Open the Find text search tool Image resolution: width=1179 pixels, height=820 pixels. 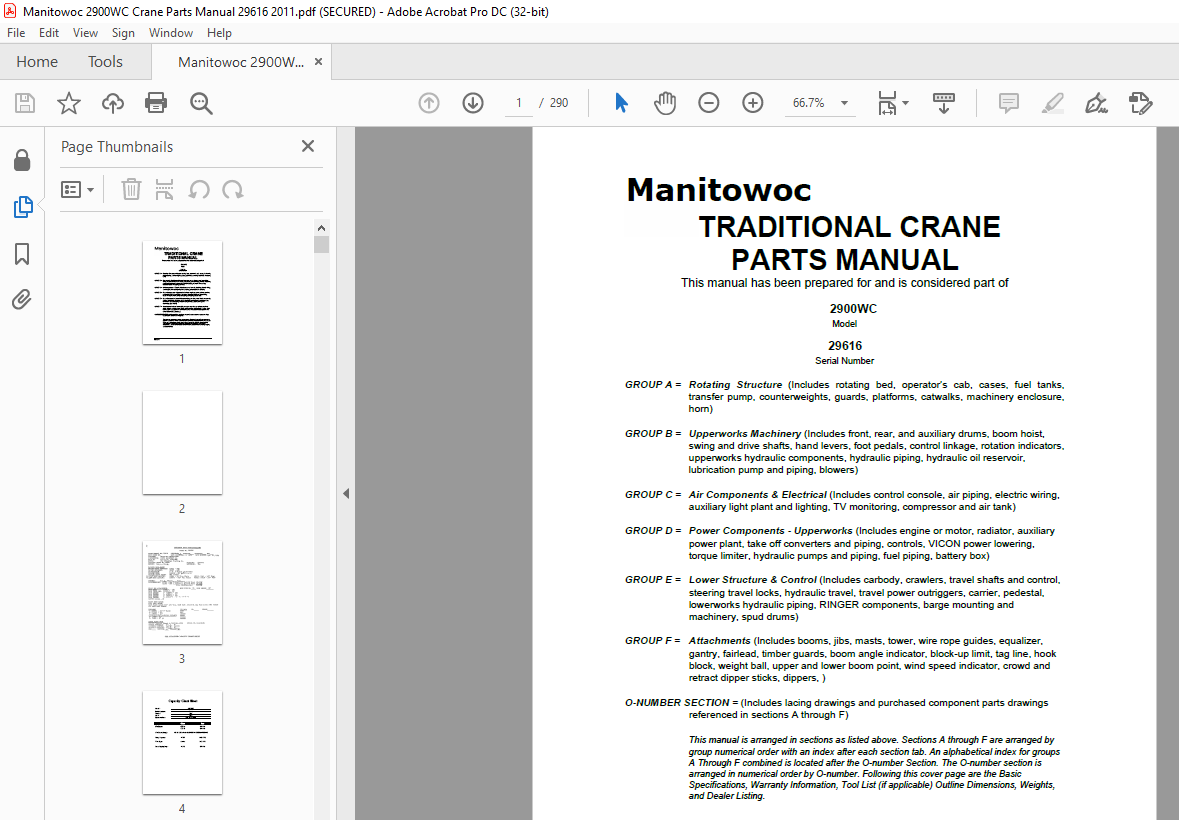tap(201, 103)
